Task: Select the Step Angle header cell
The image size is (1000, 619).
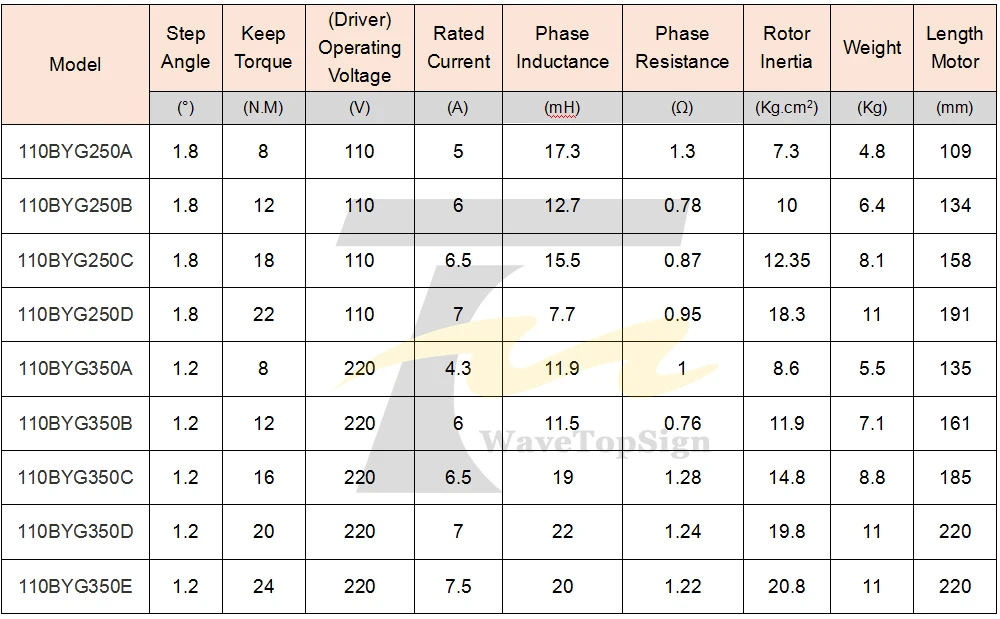Action: click(x=186, y=48)
